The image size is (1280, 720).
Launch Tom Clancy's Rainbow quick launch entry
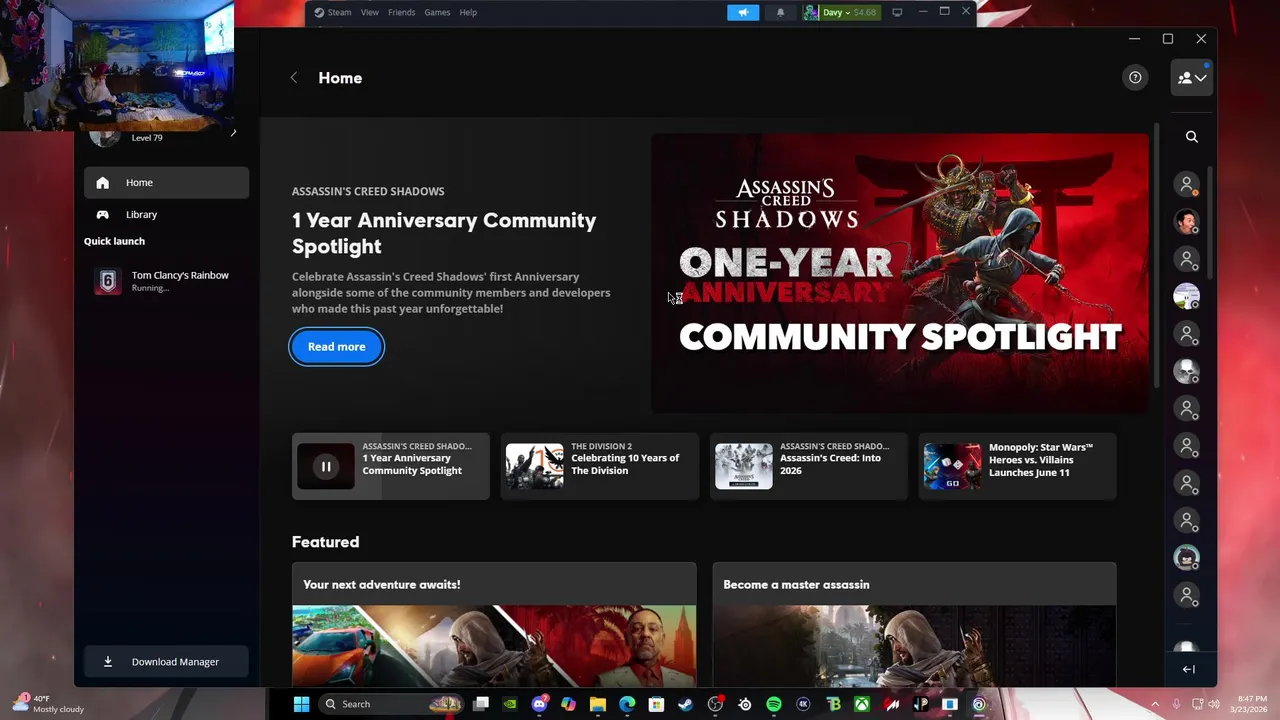[x=166, y=281]
